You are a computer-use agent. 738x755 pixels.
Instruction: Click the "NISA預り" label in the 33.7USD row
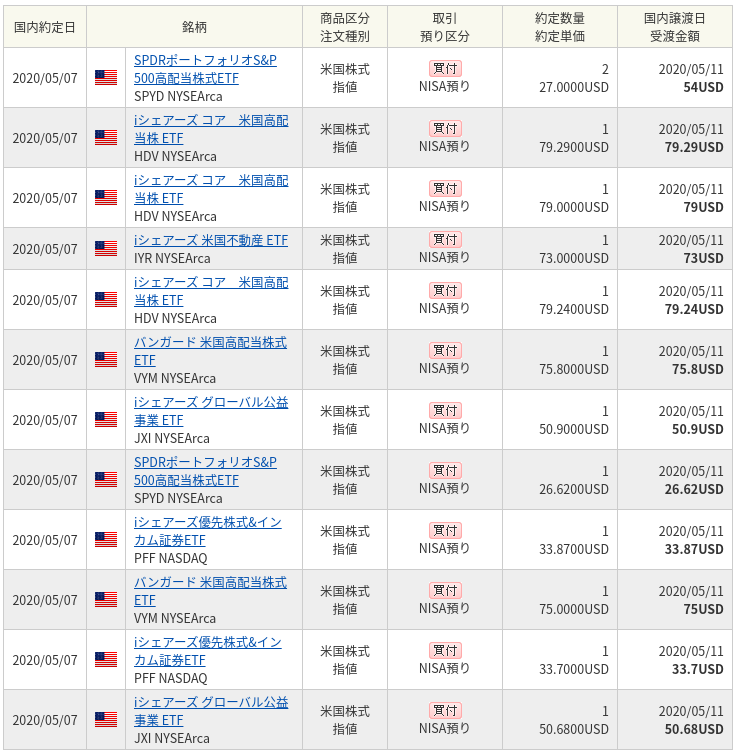(x=444, y=668)
